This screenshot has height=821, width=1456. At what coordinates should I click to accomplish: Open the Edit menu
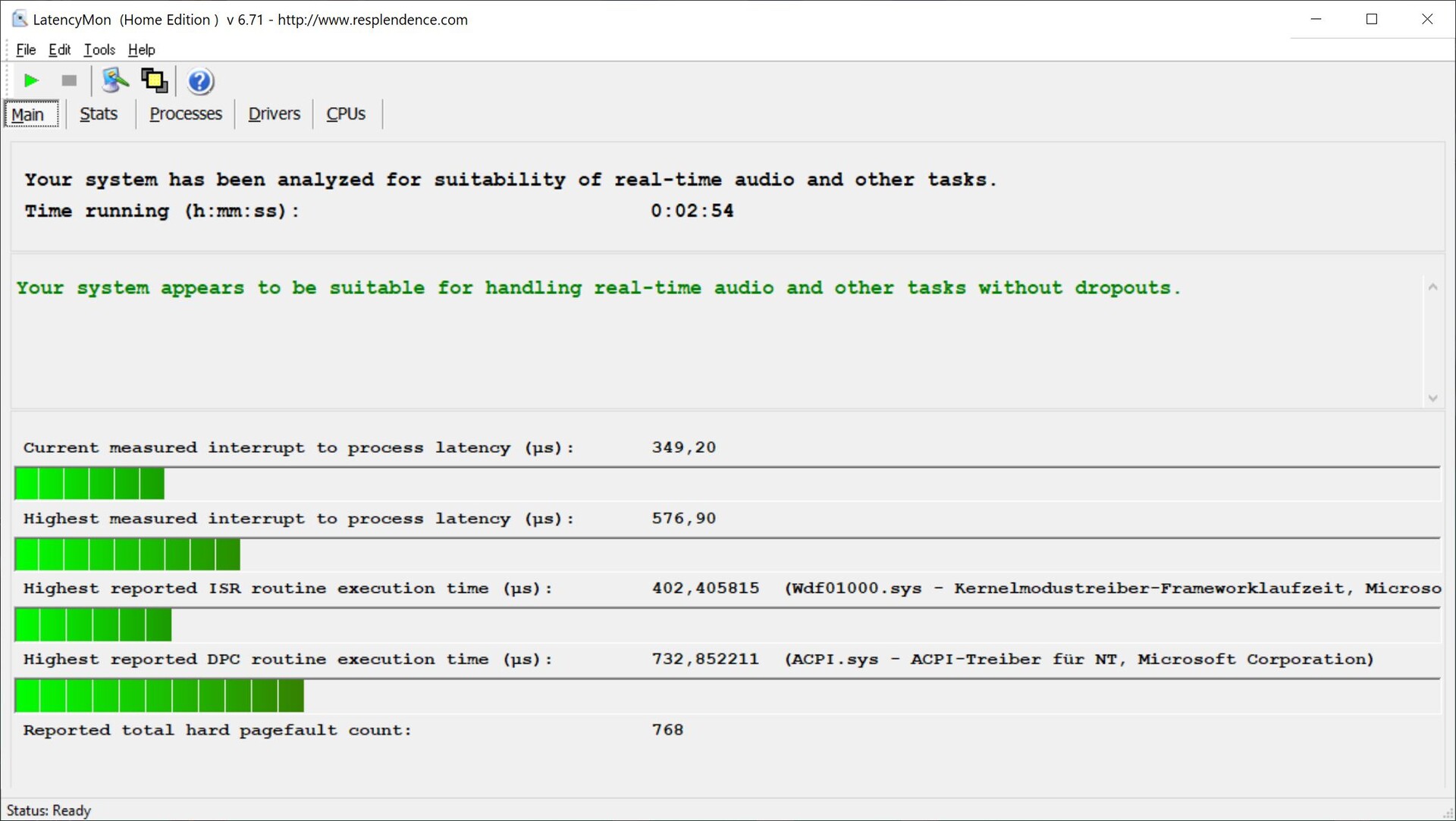point(59,50)
